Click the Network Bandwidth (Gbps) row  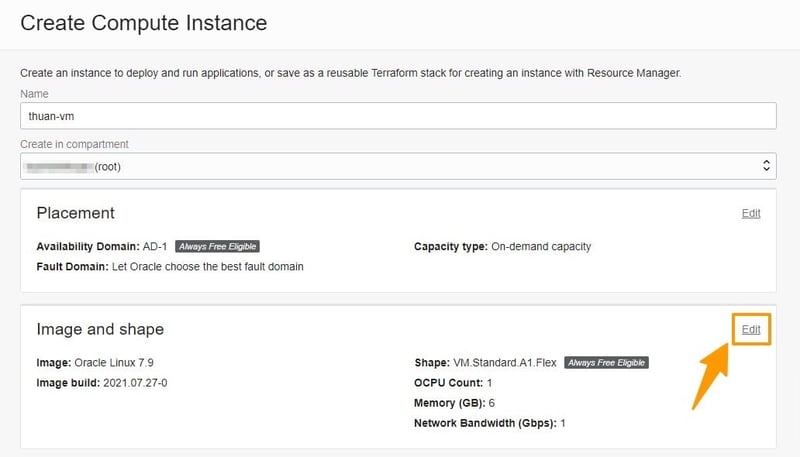click(x=490, y=423)
